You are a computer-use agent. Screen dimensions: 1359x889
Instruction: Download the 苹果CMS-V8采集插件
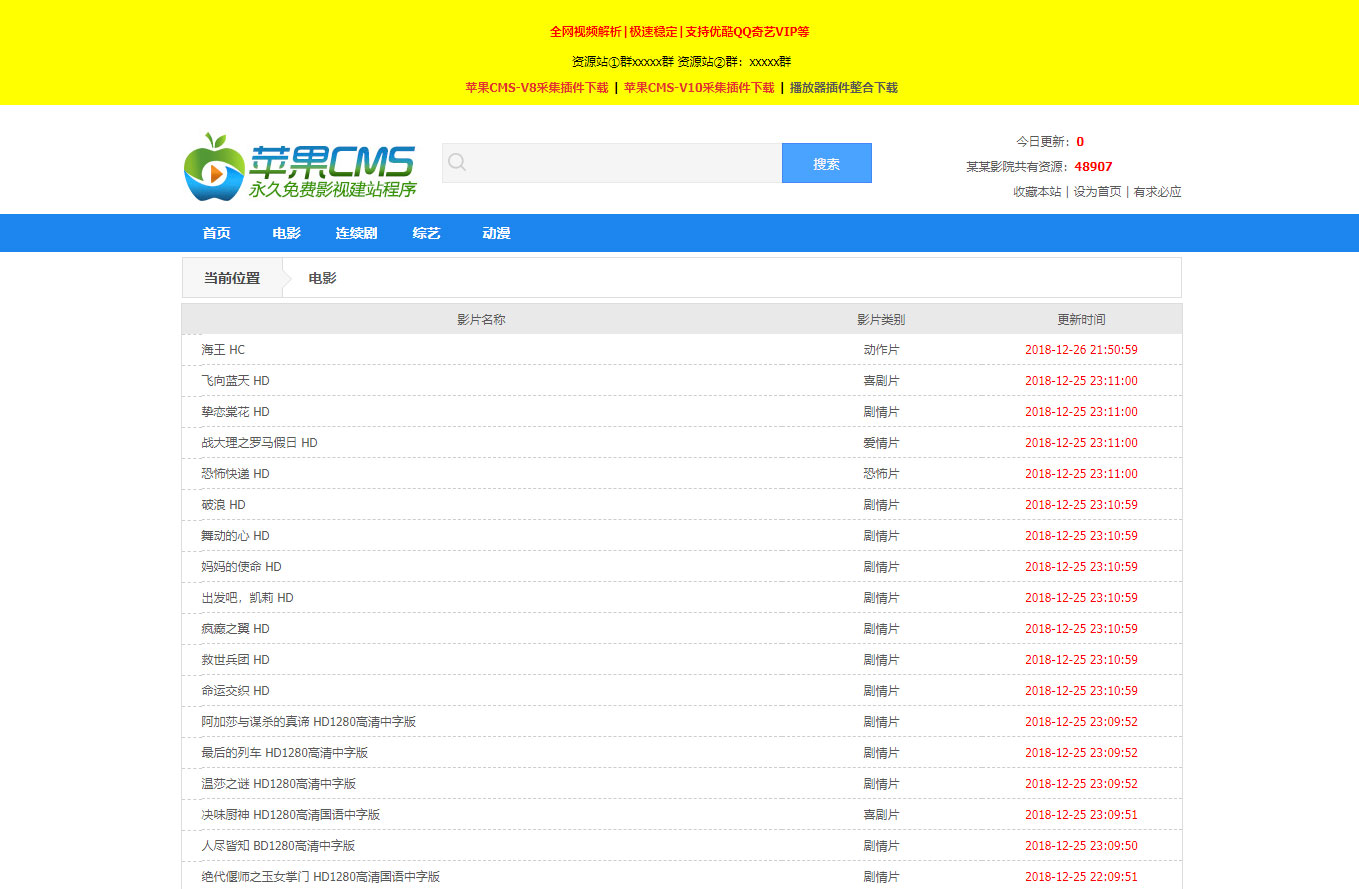click(x=535, y=88)
